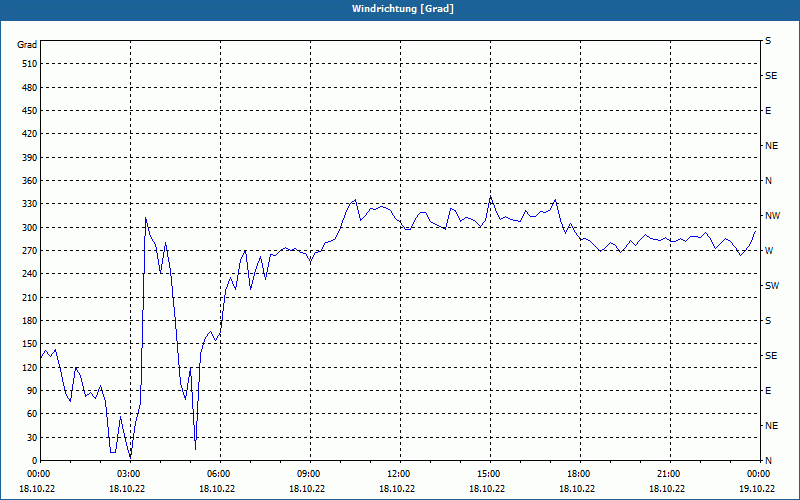Click the 09:00 time label
This screenshot has height=500, width=800.
pyautogui.click(x=308, y=474)
